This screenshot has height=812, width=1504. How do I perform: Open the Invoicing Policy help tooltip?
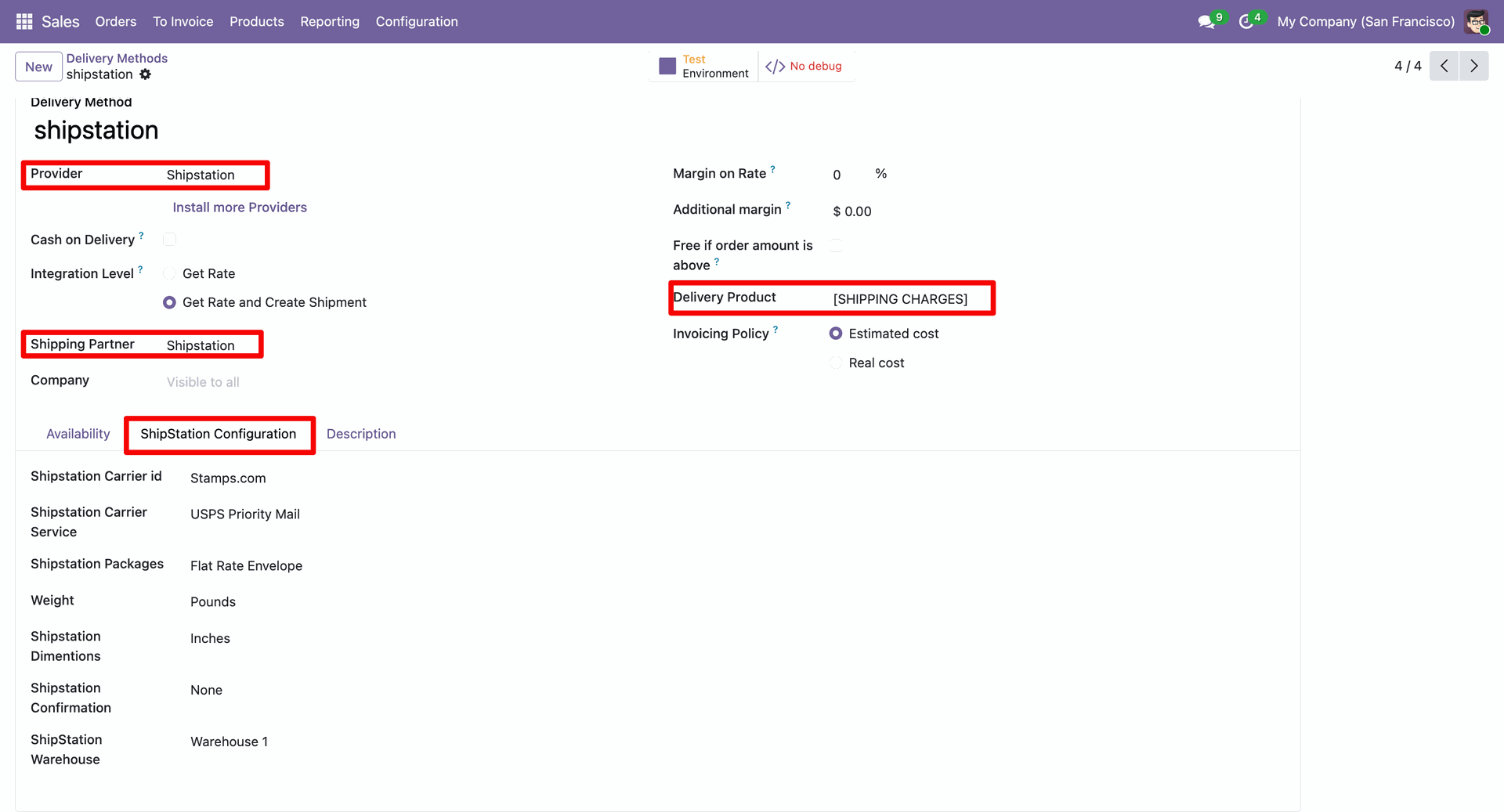pyautogui.click(x=775, y=330)
